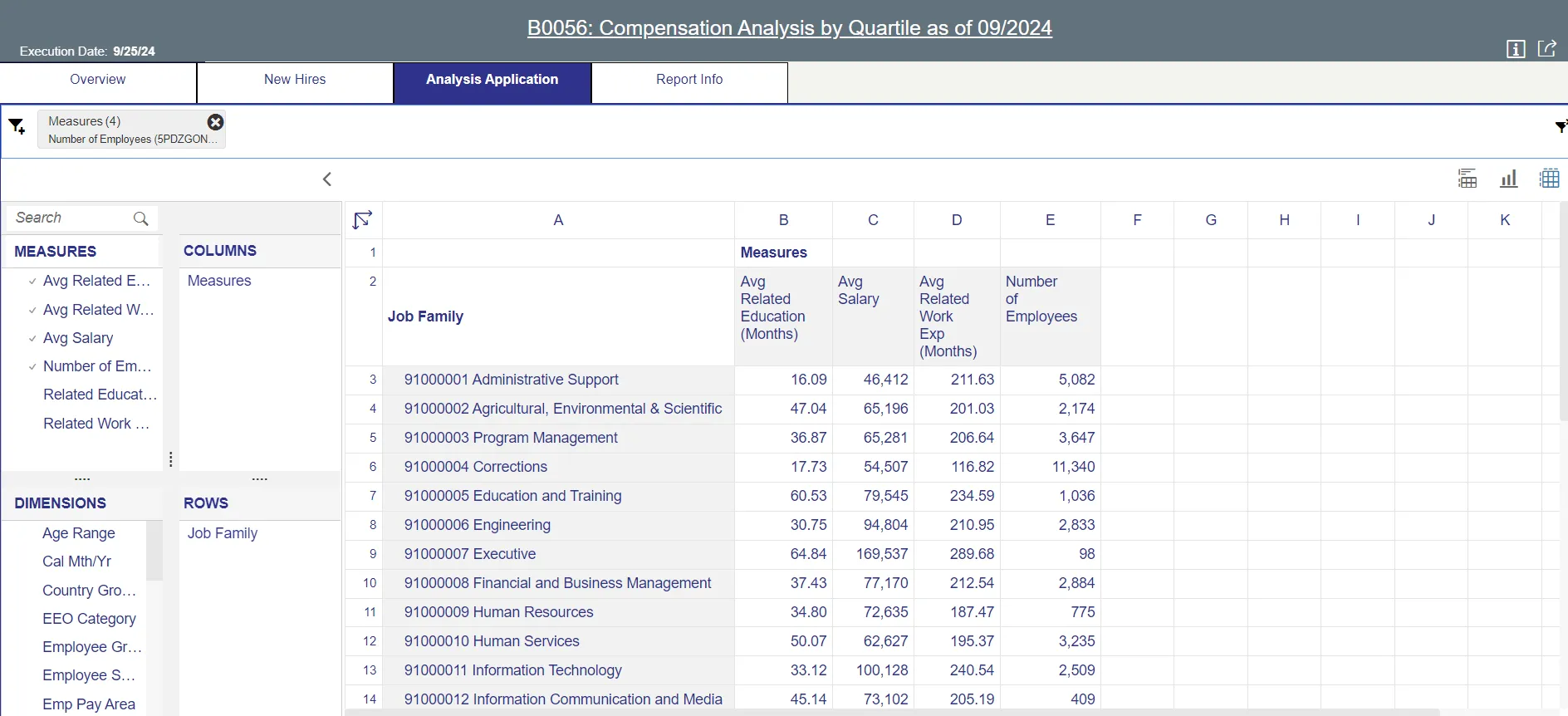
Task: Click the swap axes icon
Action: (x=363, y=220)
